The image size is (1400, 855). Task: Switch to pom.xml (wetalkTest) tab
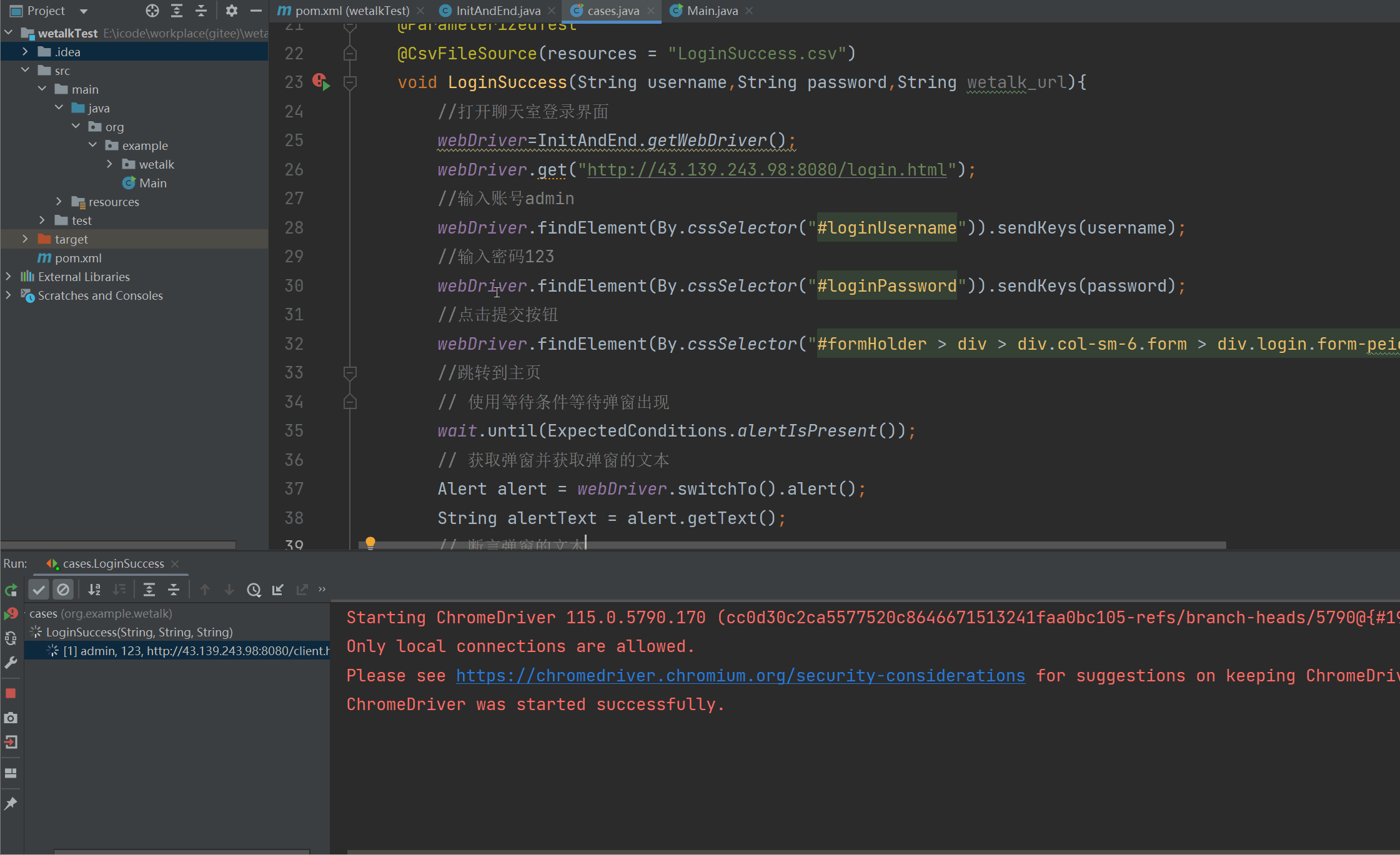[x=352, y=11]
